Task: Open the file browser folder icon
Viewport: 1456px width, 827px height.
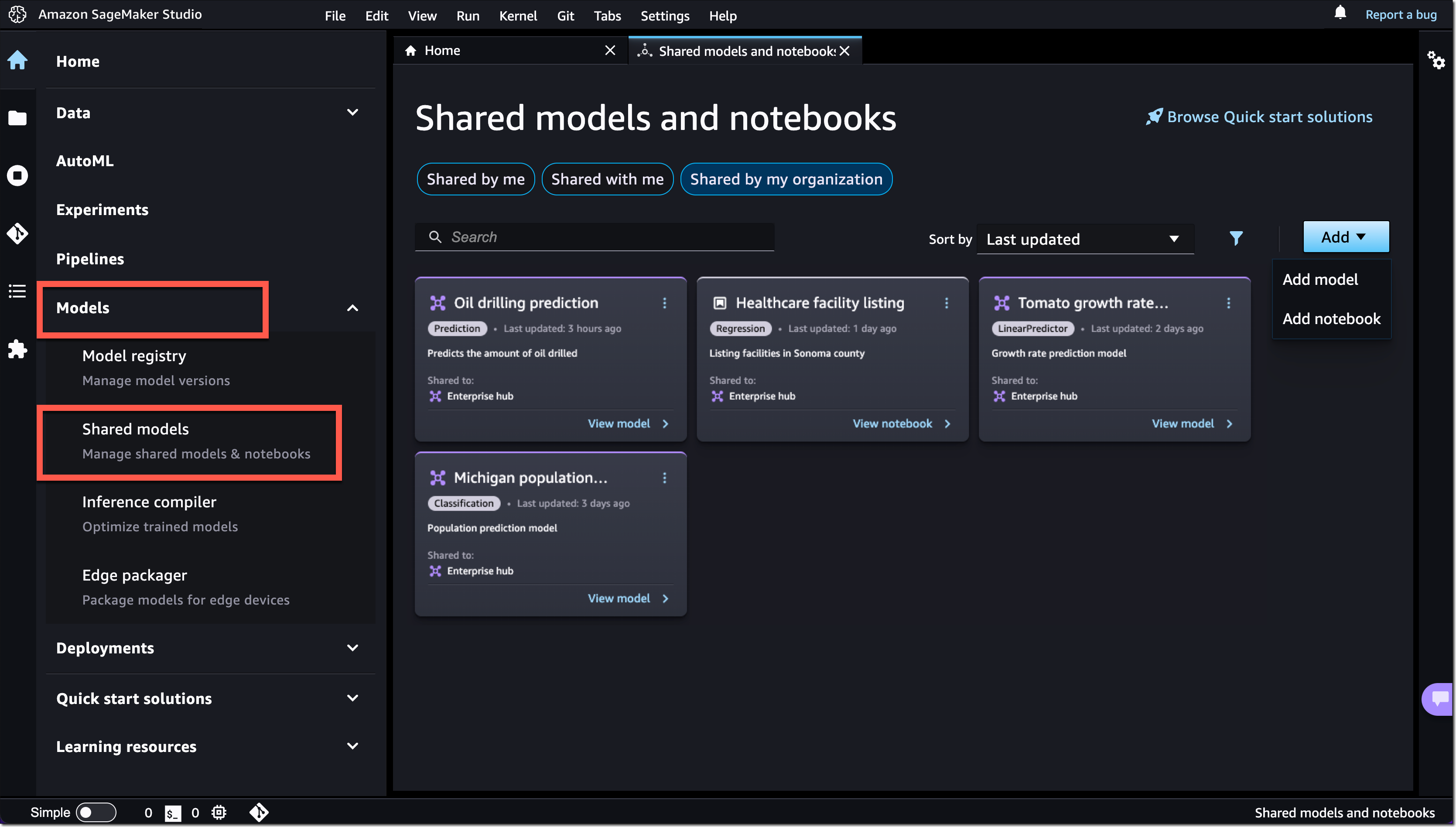Action: click(17, 118)
